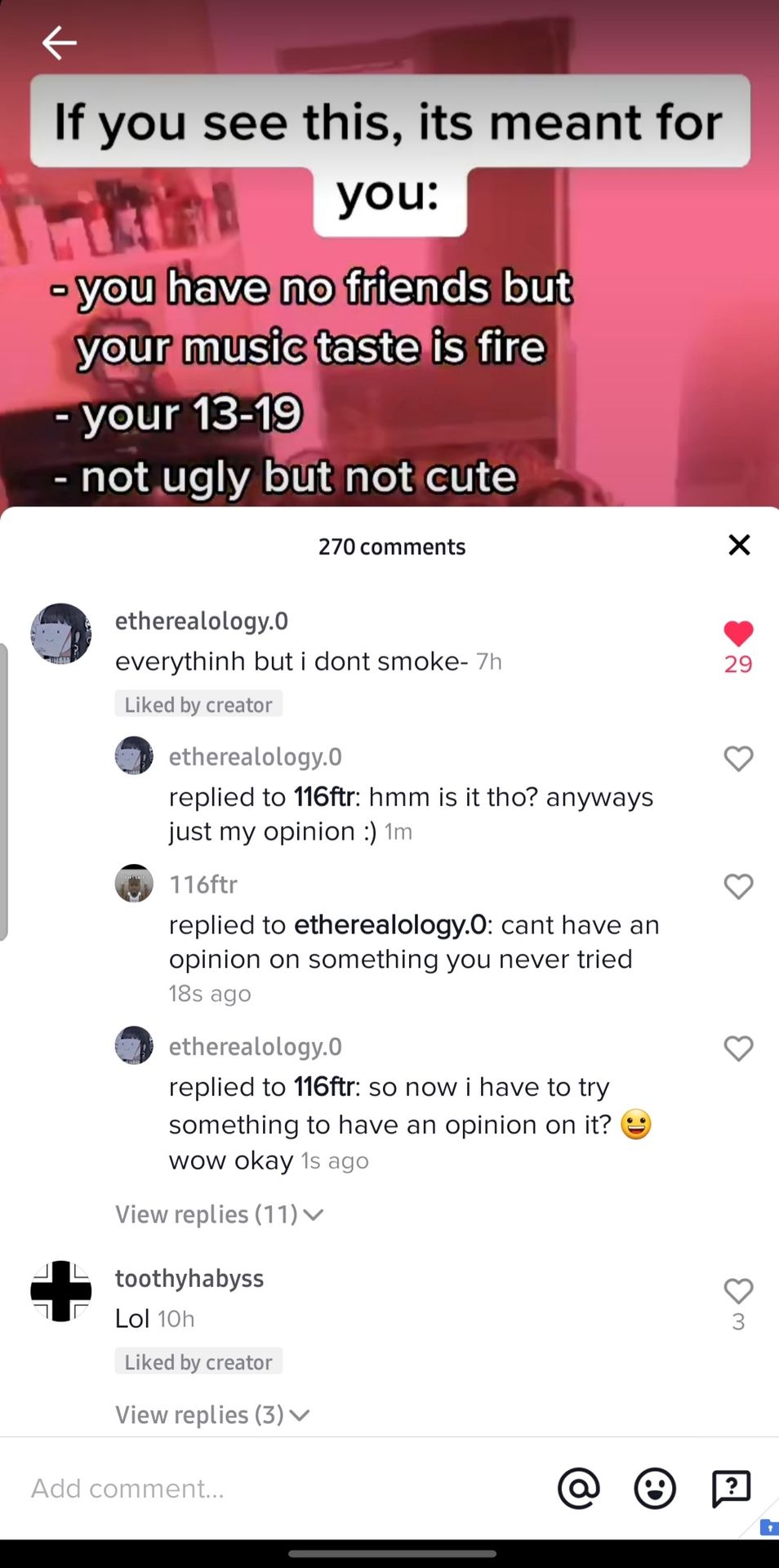Open toothyhabyss's cross avatar
779x1568 pixels.
(61, 1291)
